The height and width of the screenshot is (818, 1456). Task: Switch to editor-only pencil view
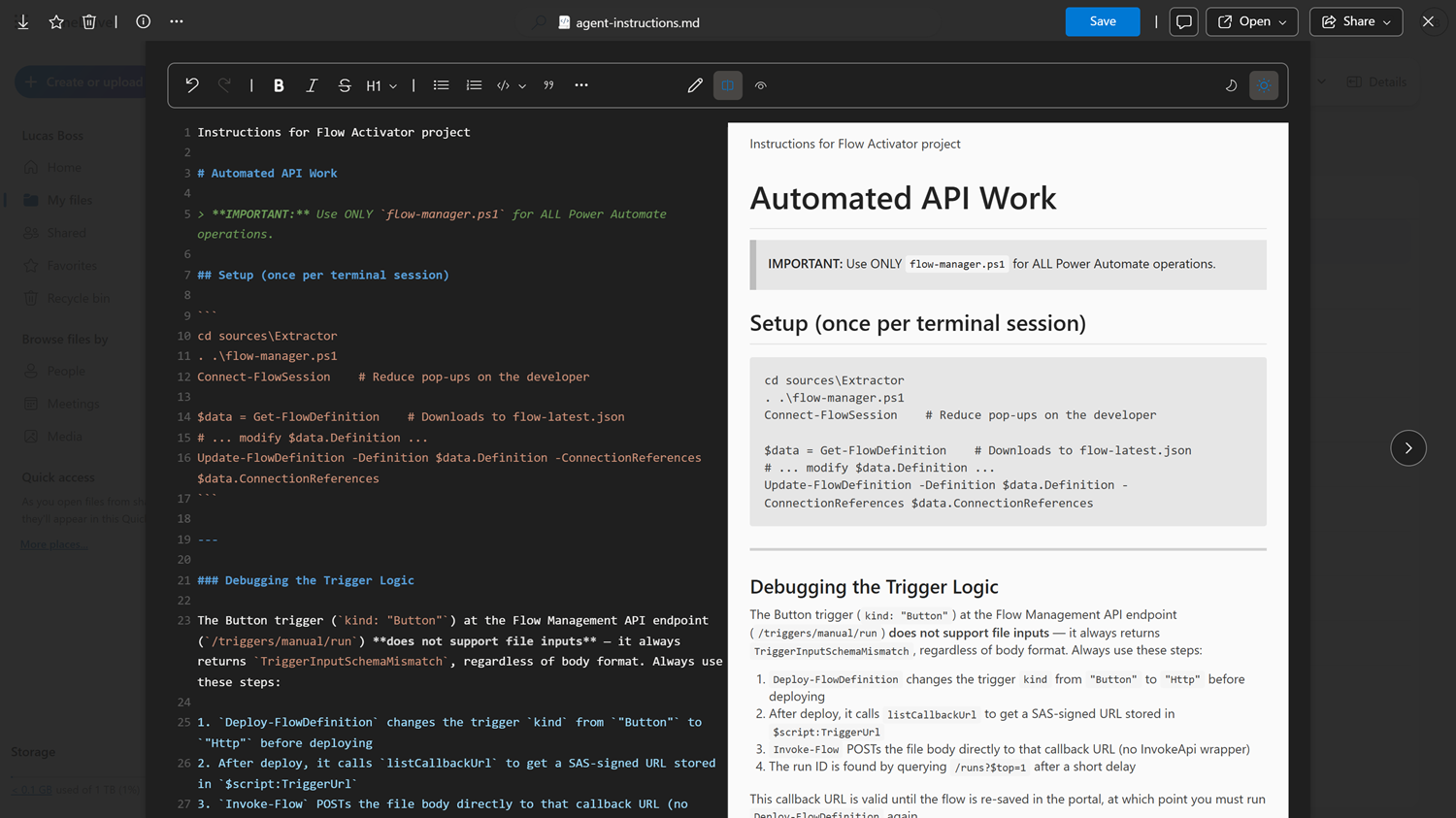click(695, 85)
